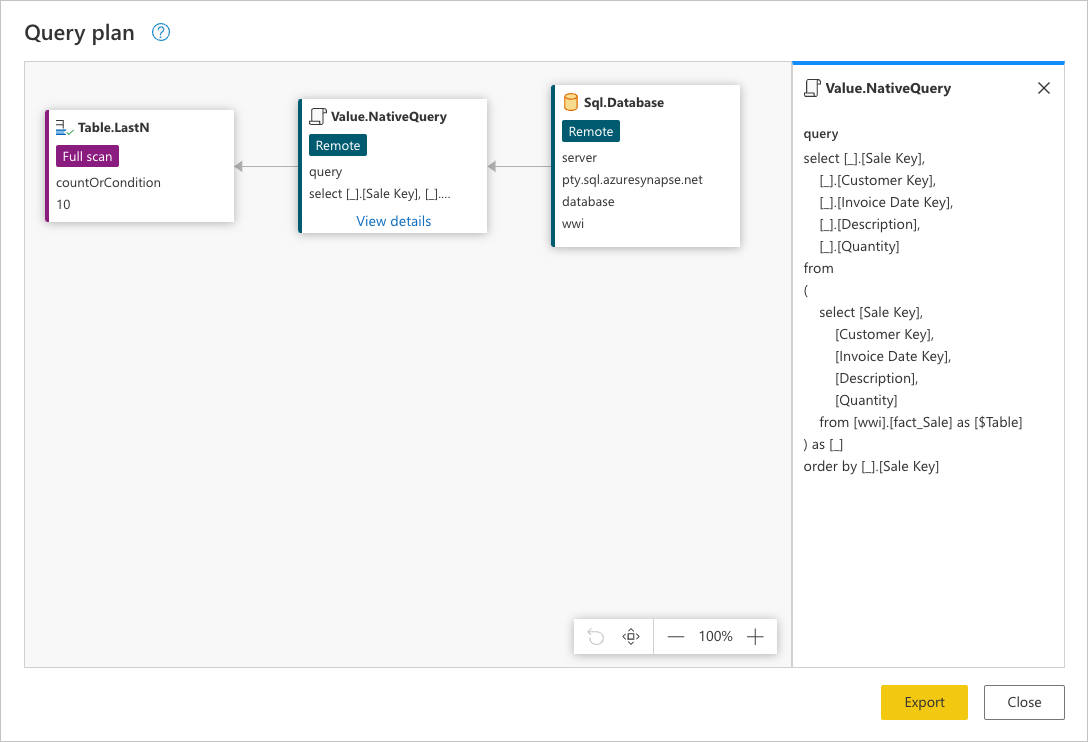Image resolution: width=1088 pixels, height=742 pixels.
Task: Click the help question mark icon
Action: [161, 33]
